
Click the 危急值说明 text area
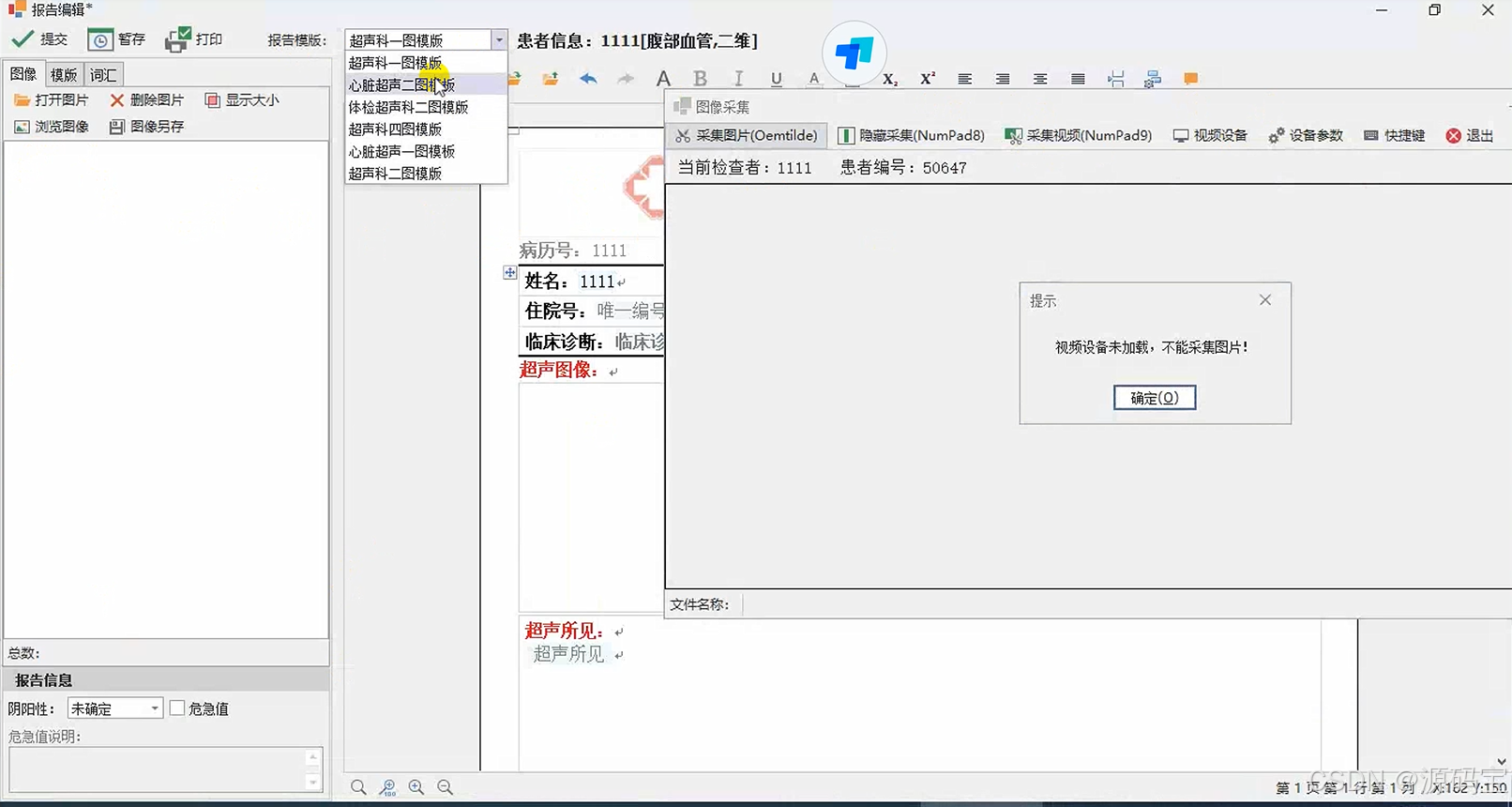coord(158,769)
